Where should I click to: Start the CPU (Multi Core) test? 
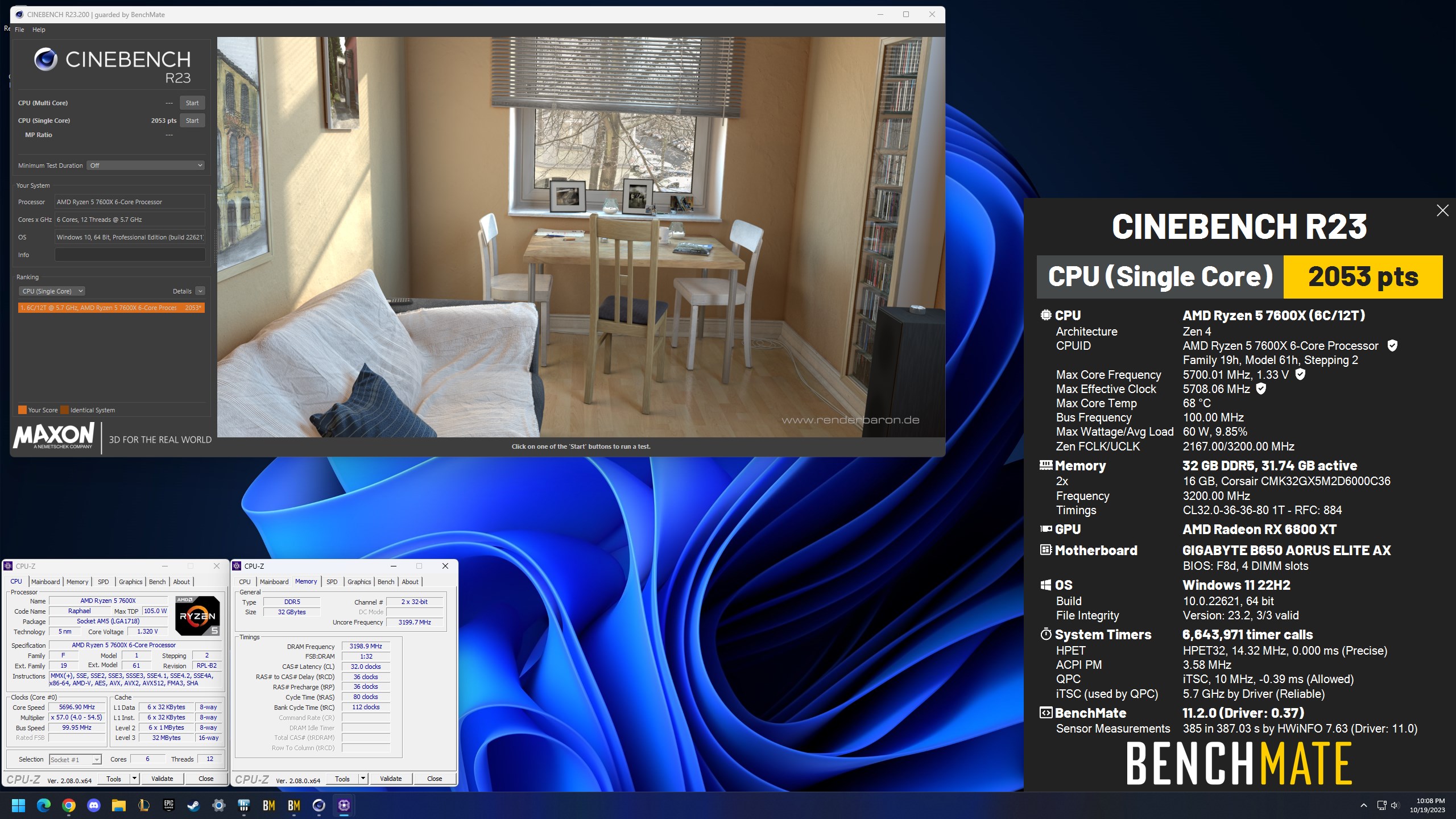(192, 103)
